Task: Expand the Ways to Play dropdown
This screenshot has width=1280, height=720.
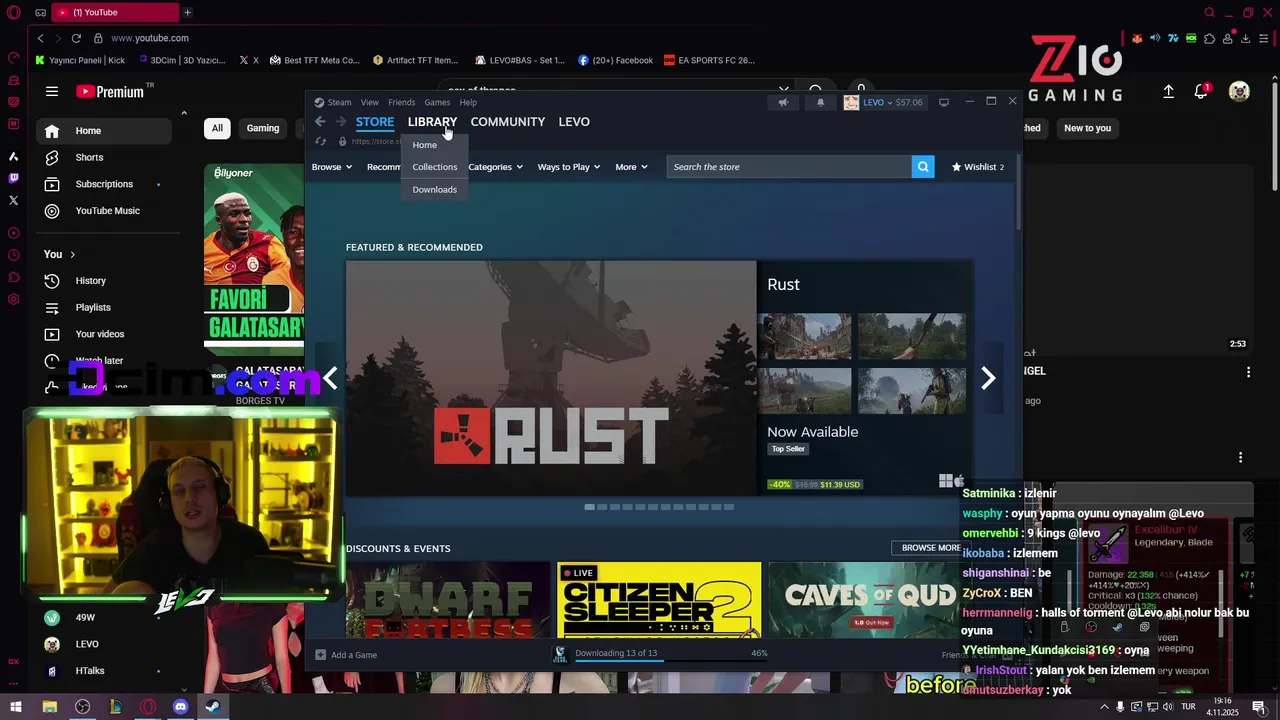Action: 569,167
